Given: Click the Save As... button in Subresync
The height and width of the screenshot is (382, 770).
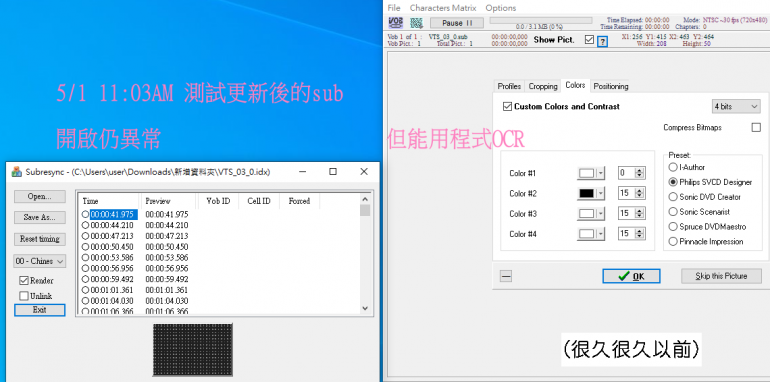Looking at the screenshot, I should click(x=39, y=218).
